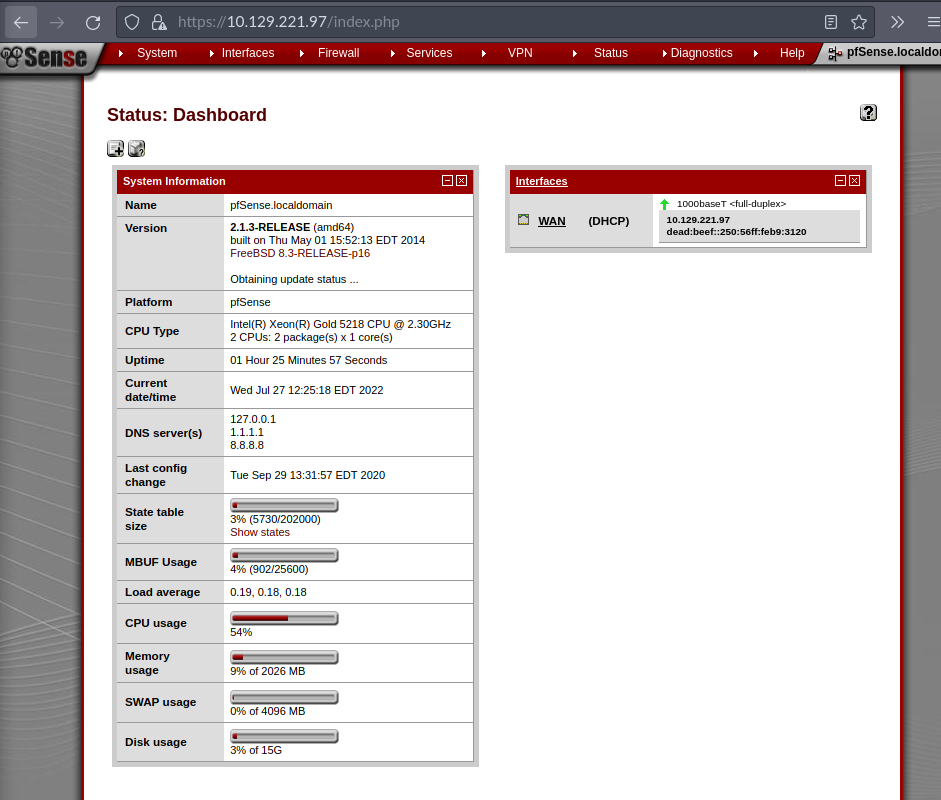Screen dimensions: 941x800
Task: Open the dashboard help question mark icon
Action: [868, 113]
